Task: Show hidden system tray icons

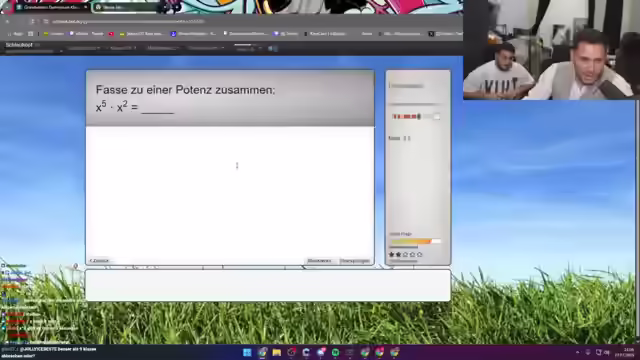Action: tap(577, 352)
